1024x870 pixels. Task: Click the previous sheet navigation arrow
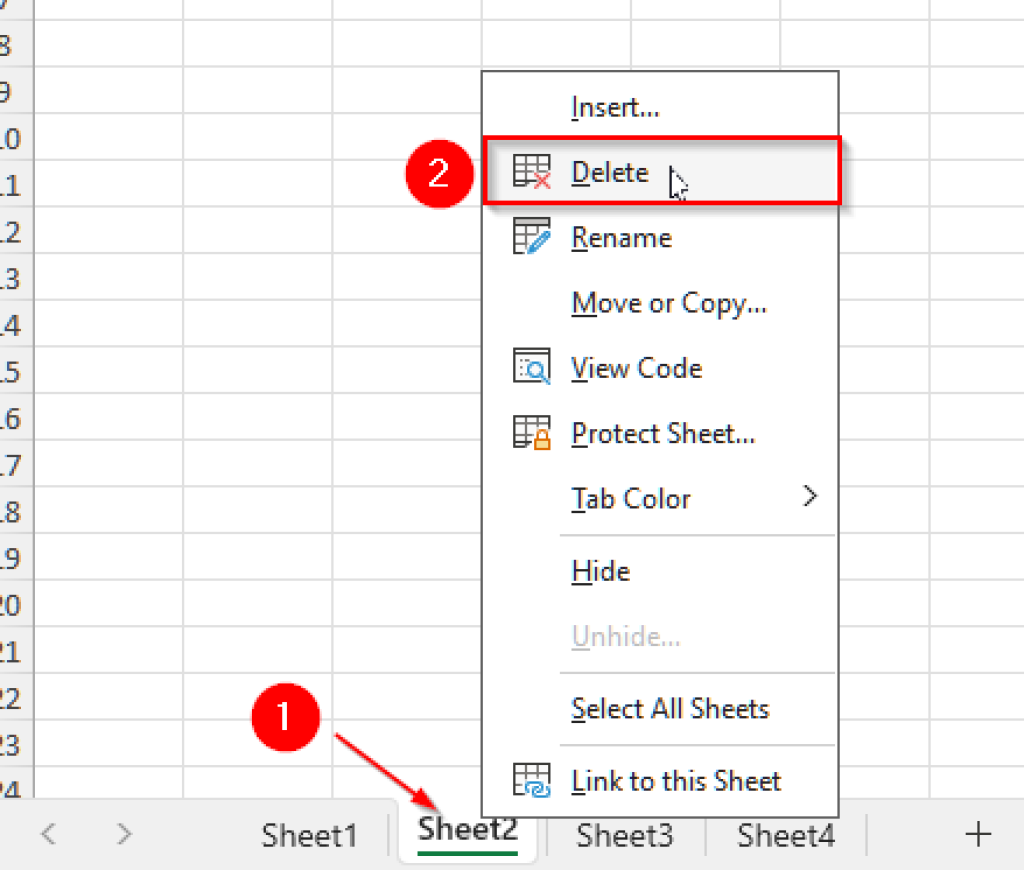48,834
